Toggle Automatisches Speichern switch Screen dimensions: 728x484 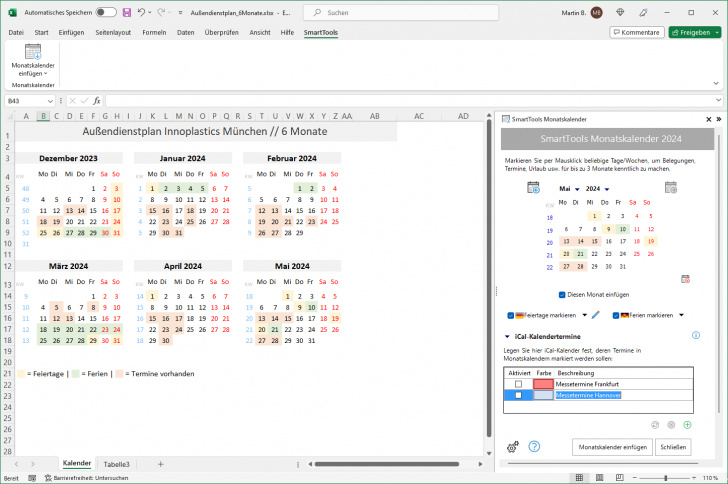(105, 12)
